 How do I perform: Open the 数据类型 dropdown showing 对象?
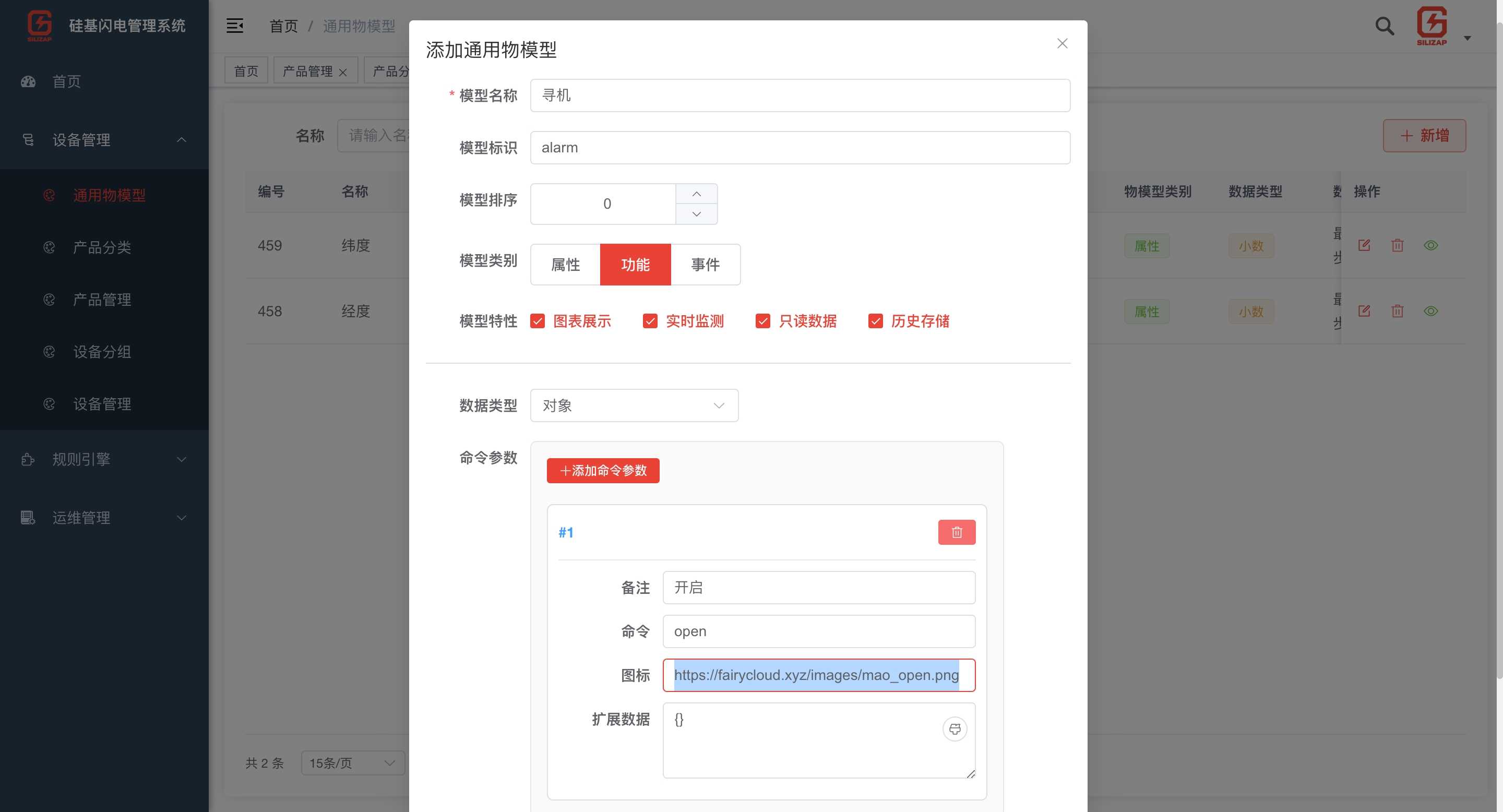[634, 405]
